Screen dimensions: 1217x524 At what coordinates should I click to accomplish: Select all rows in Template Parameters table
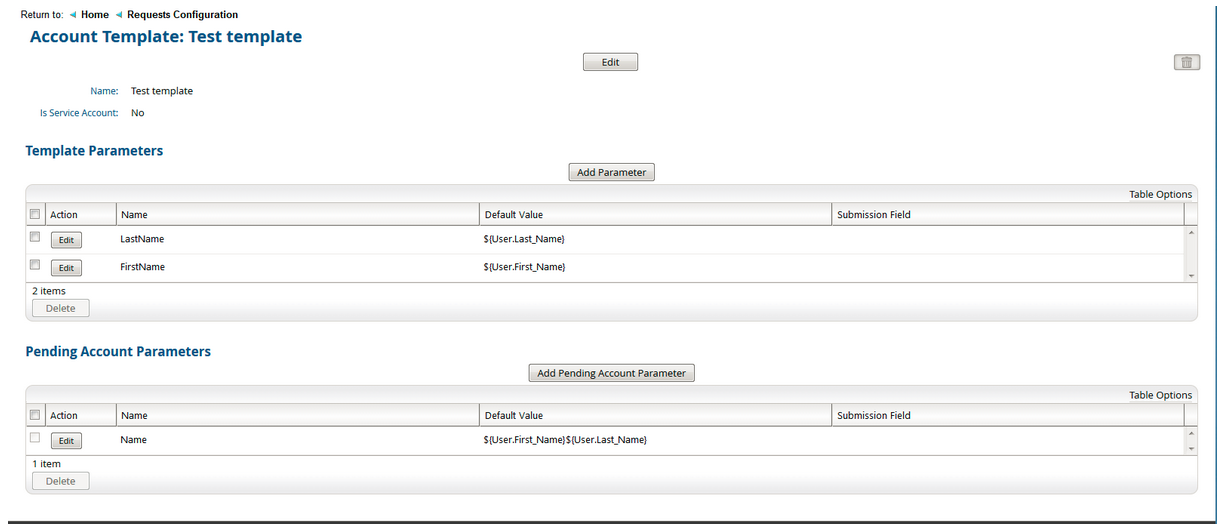coord(35,214)
